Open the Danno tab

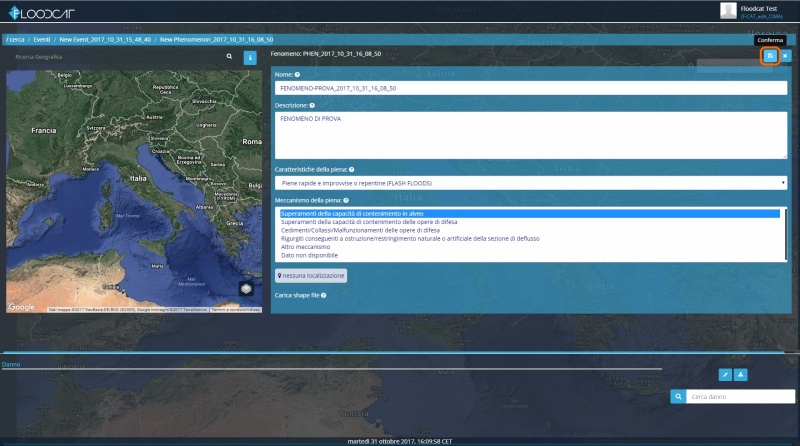pyautogui.click(x=11, y=364)
